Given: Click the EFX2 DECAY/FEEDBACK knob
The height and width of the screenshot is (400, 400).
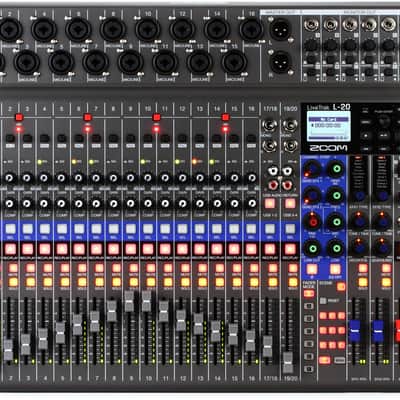Looking at the screenshot, I should click(382, 247).
